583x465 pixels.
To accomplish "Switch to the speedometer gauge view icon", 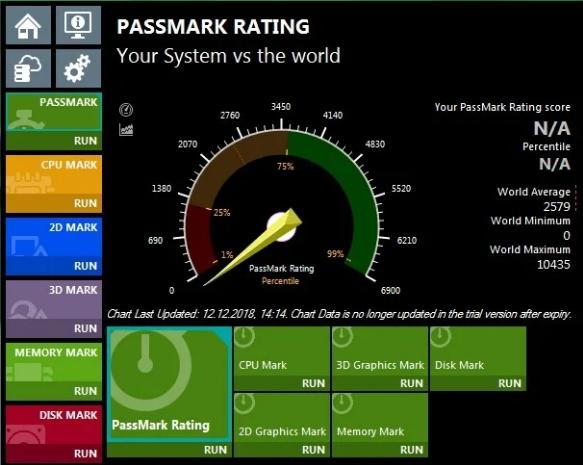I will point(126,110).
